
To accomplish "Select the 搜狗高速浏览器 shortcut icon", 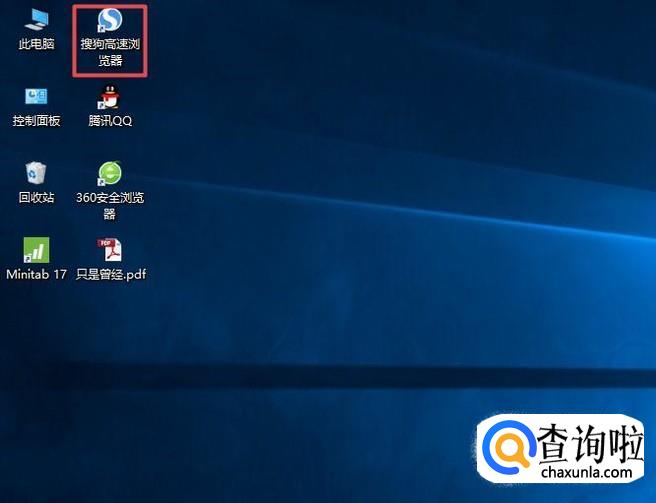I will point(110,20).
